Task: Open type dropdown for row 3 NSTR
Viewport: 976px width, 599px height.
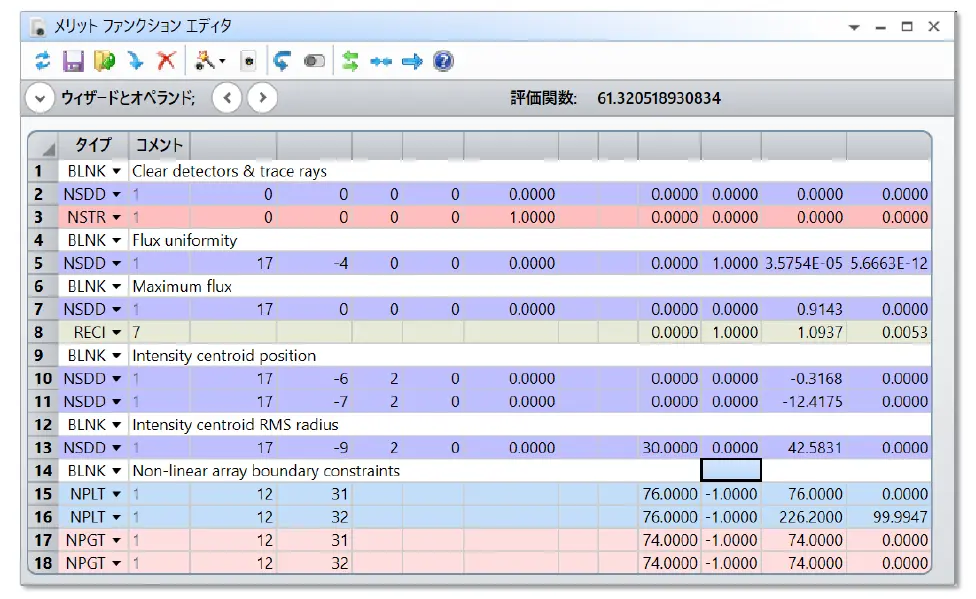Action: pyautogui.click(x=116, y=217)
